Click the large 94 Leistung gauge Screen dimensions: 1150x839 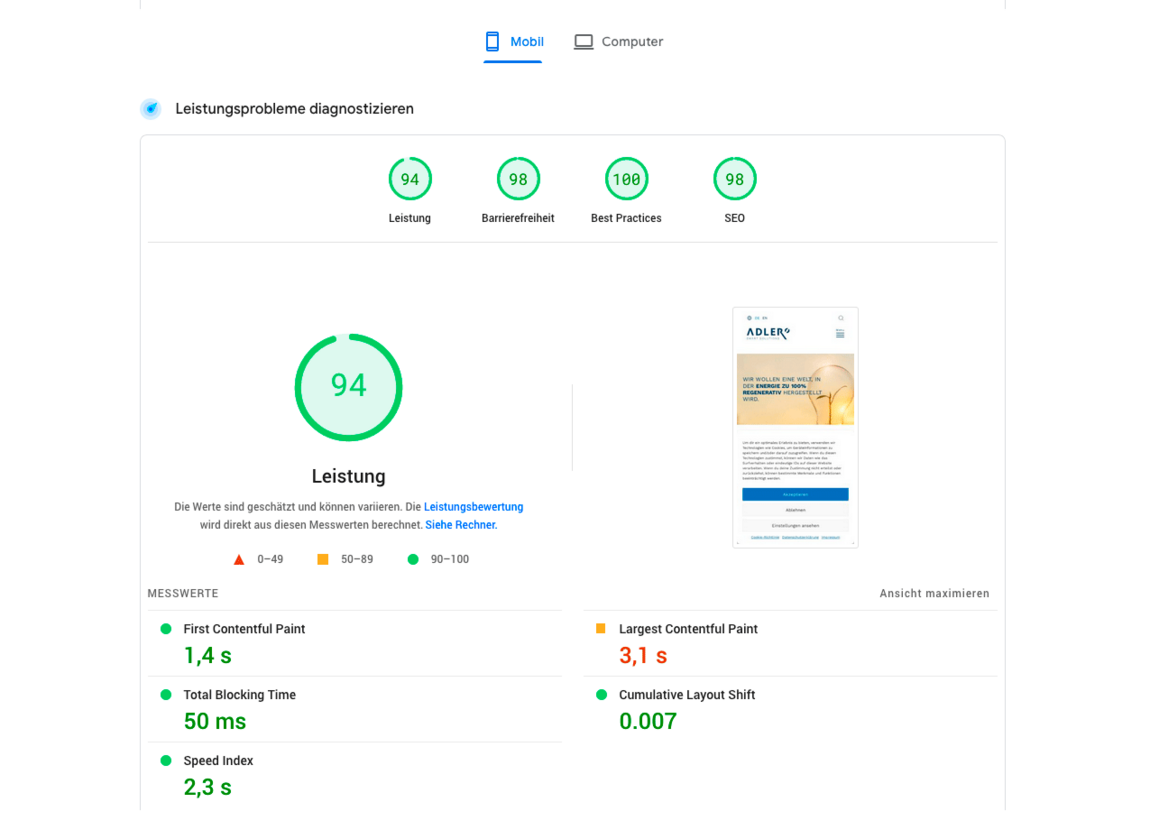click(348, 387)
